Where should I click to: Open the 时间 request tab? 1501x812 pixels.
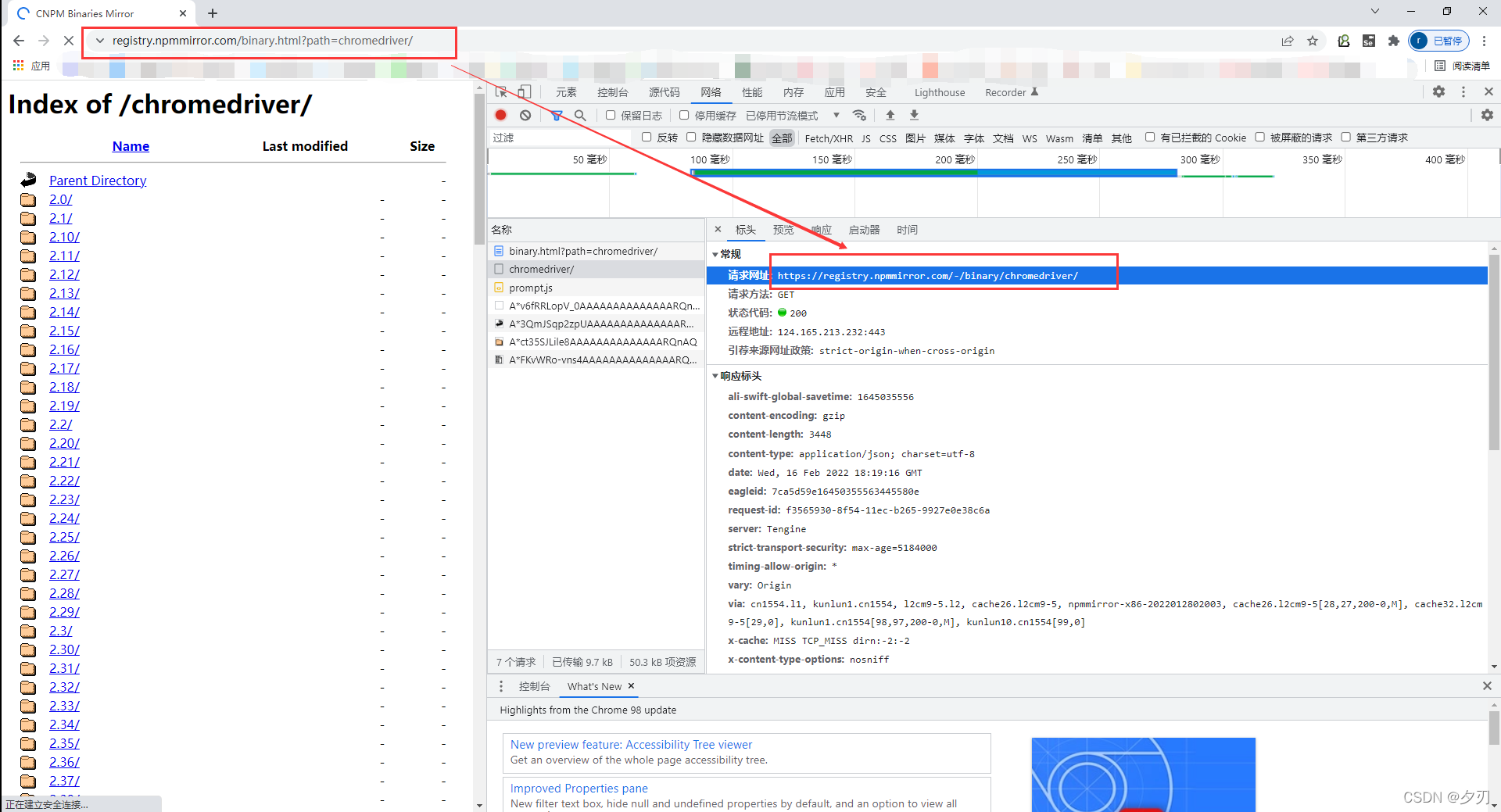coord(907,230)
